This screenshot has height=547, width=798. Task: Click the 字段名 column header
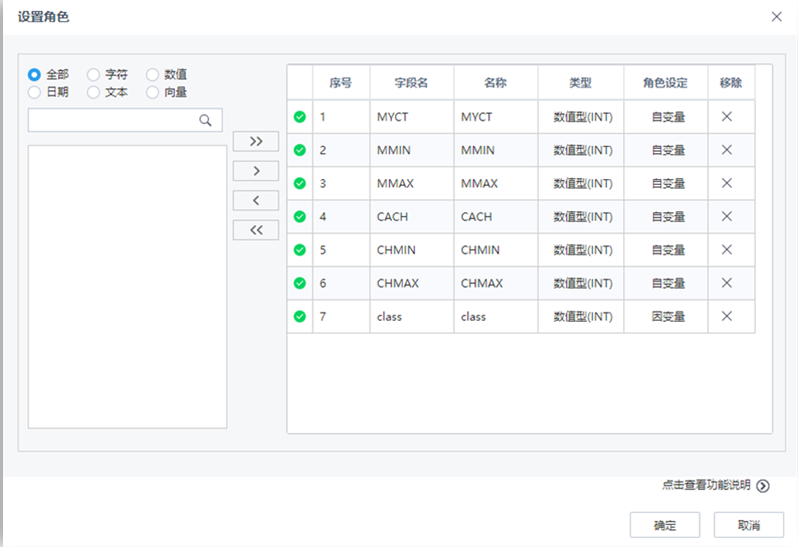[x=411, y=83]
